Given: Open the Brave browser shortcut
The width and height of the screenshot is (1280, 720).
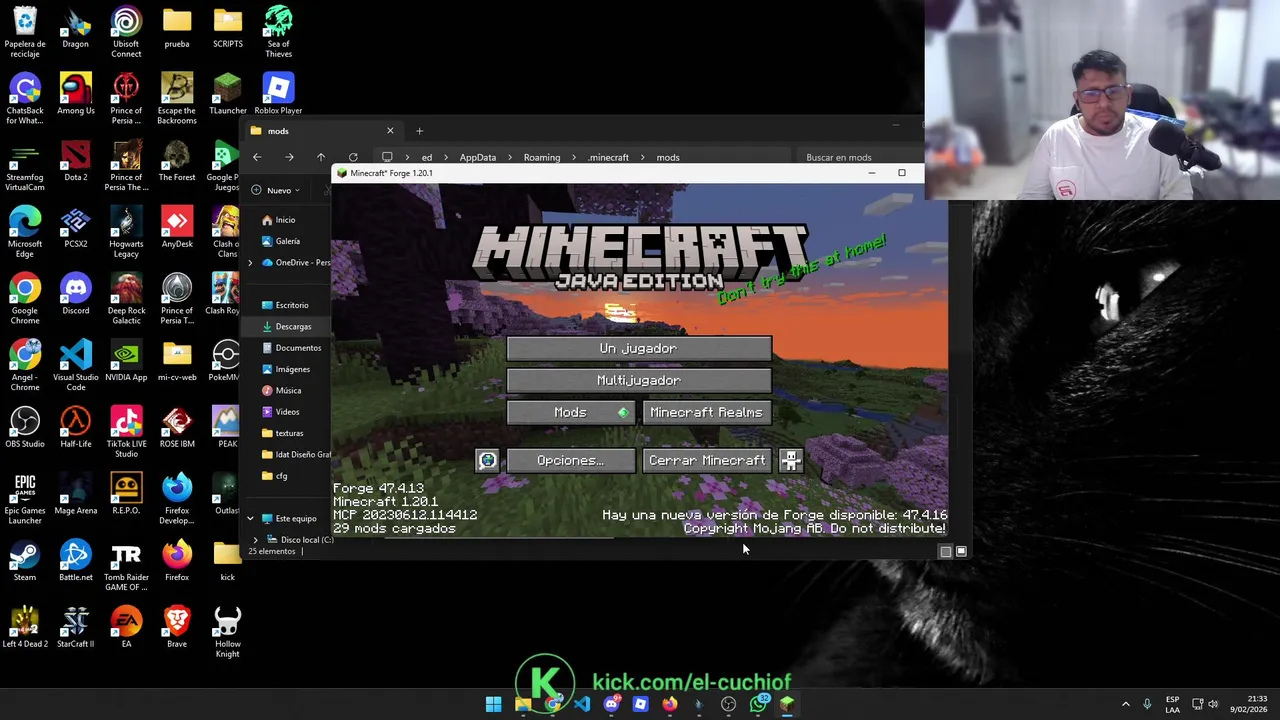Looking at the screenshot, I should pos(177,628).
